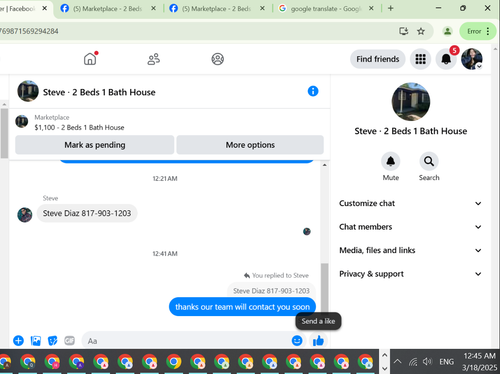This screenshot has width=500, height=374.
Task: Open Chrome profile icon
Action: (x=447, y=31)
